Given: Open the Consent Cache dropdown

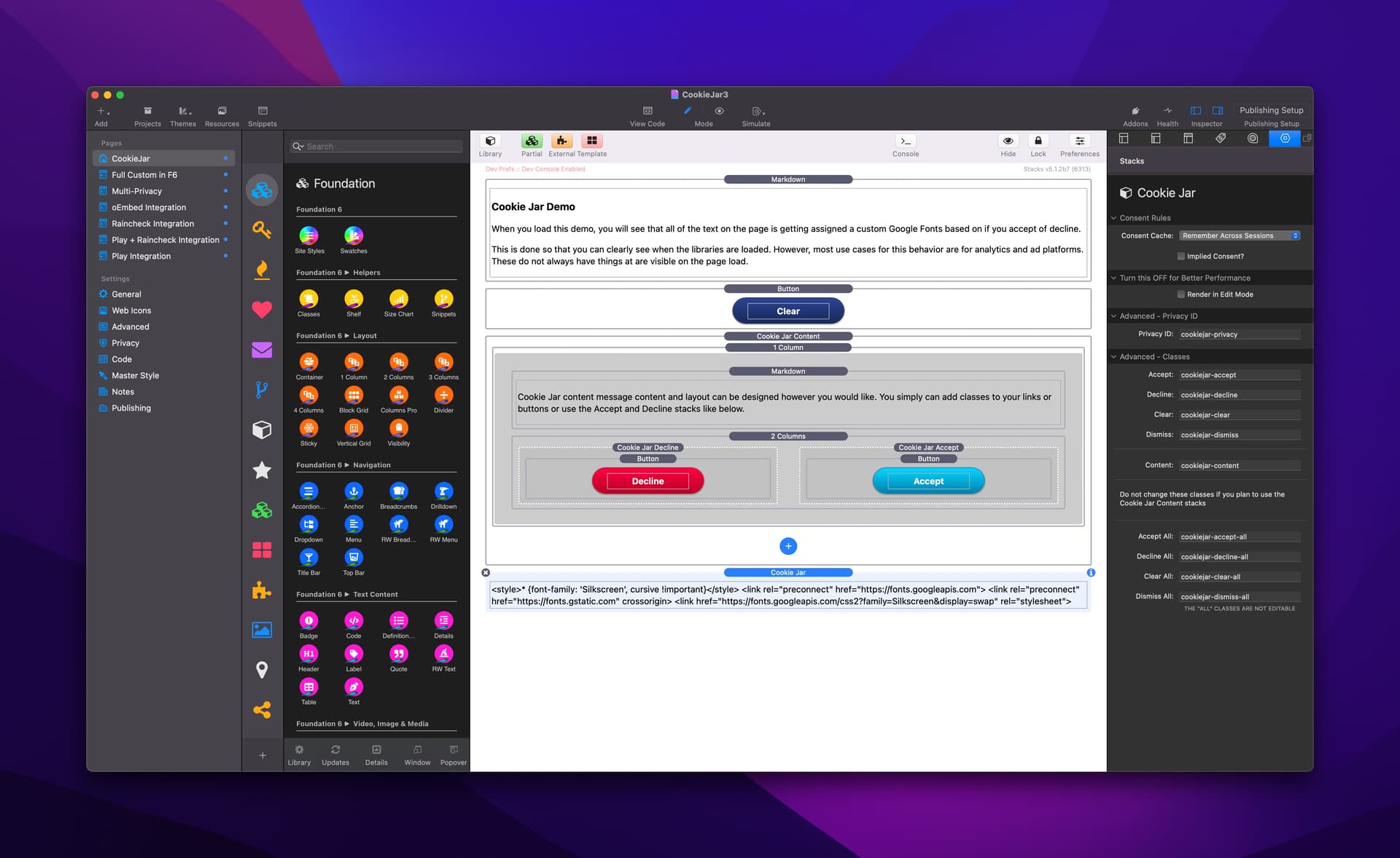Looking at the screenshot, I should (x=1240, y=235).
